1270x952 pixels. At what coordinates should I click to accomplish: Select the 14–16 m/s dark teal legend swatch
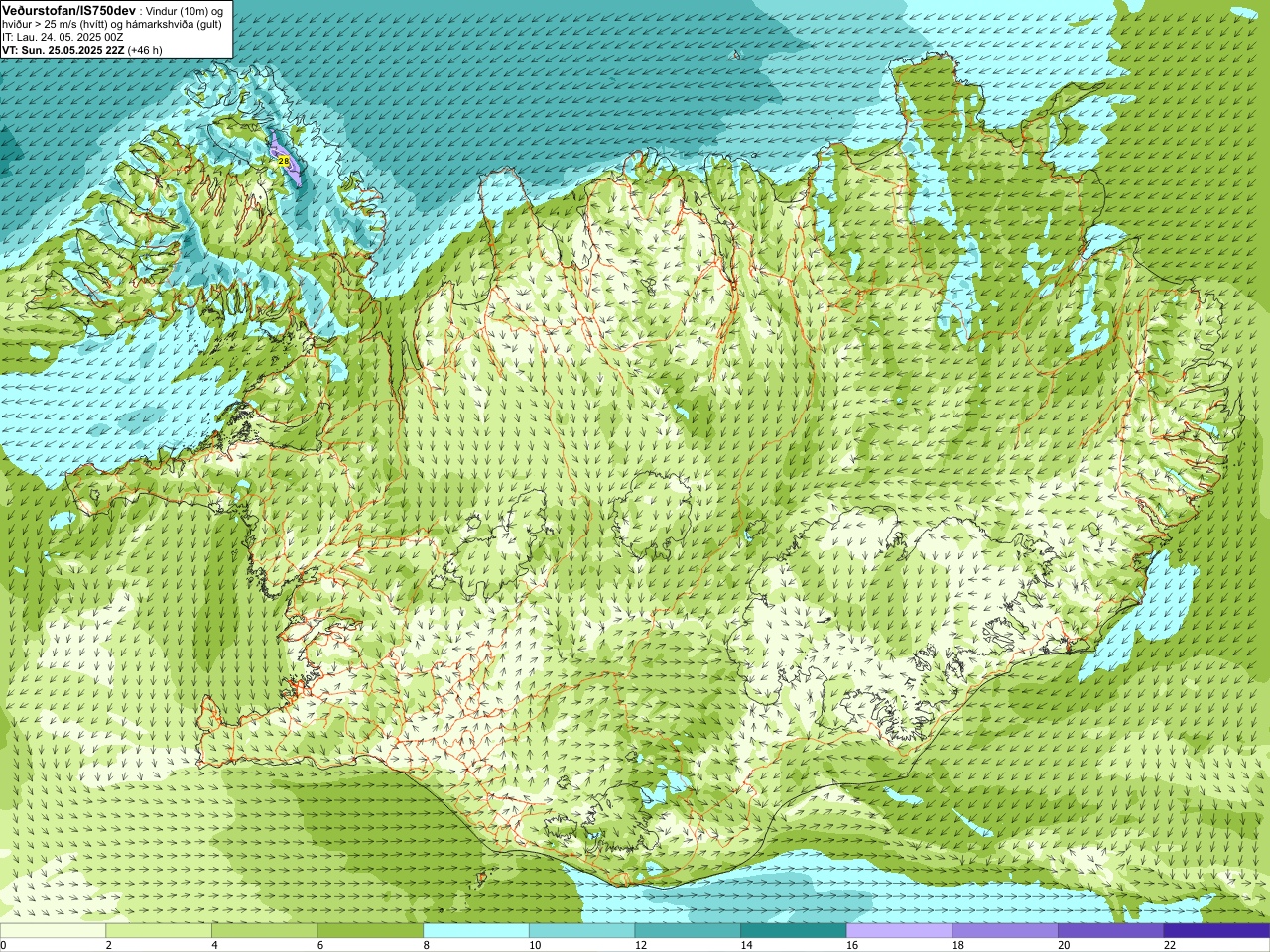pyautogui.click(x=794, y=931)
